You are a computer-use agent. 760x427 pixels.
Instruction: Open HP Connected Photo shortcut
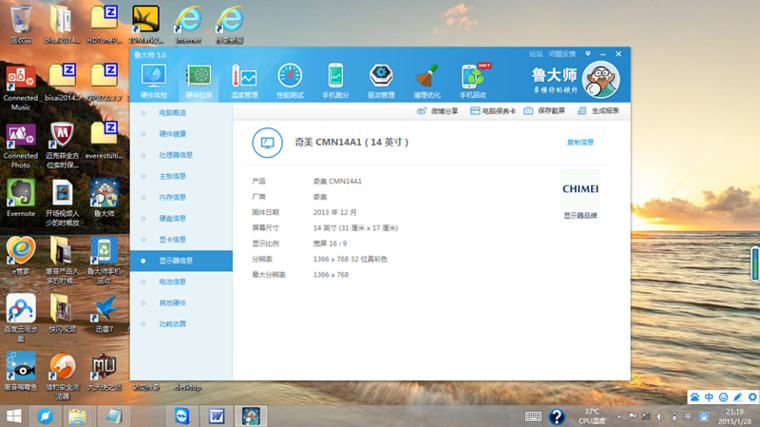[20, 145]
